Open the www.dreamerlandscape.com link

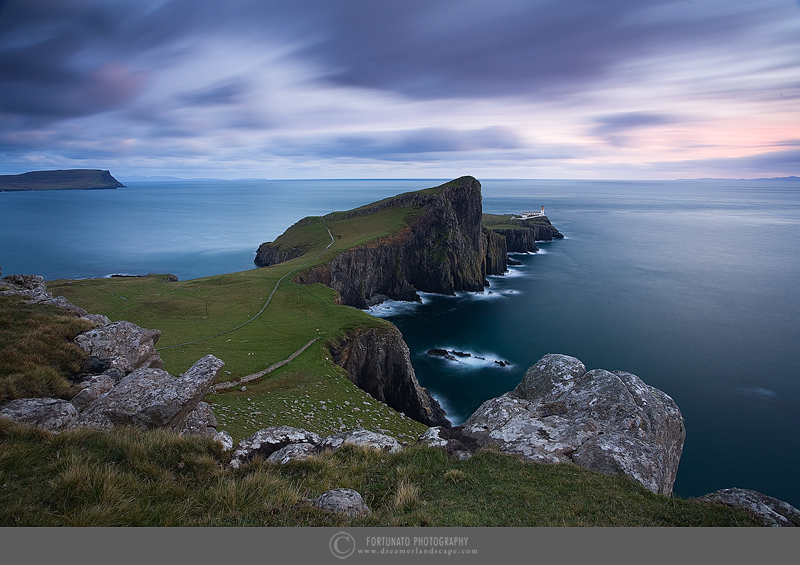(x=416, y=552)
